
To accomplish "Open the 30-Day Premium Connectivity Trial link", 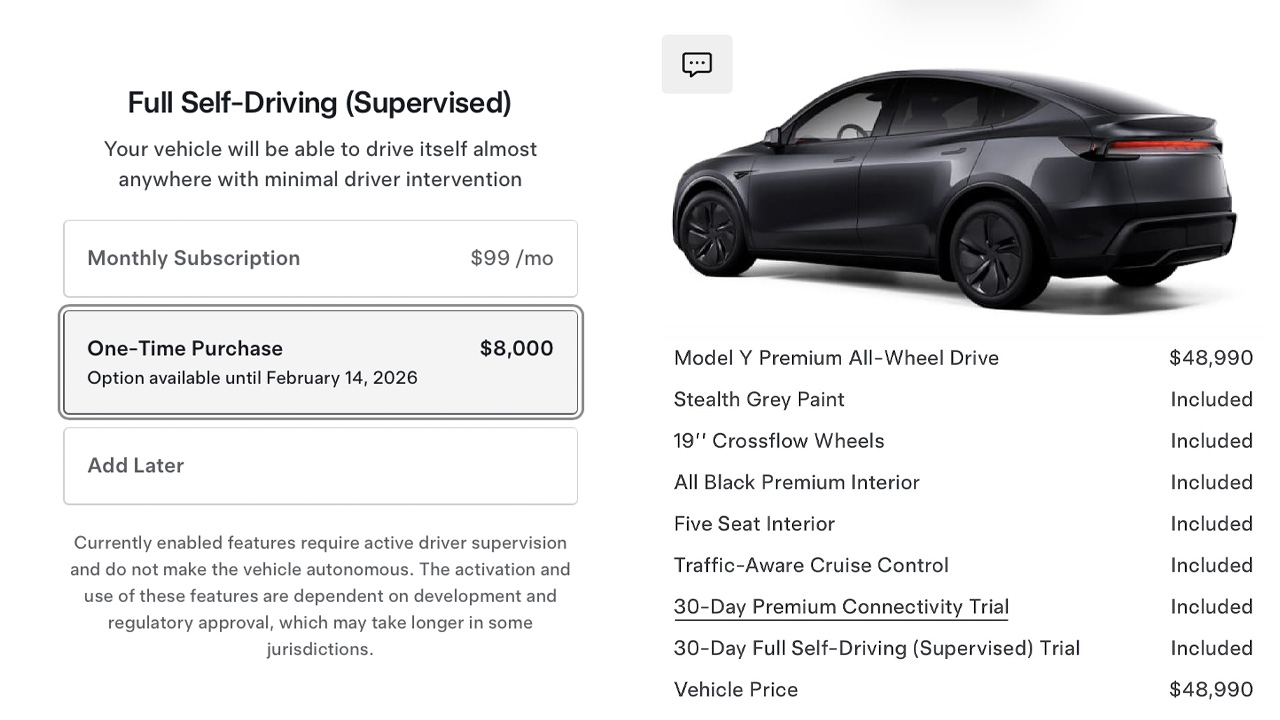I will point(841,607).
